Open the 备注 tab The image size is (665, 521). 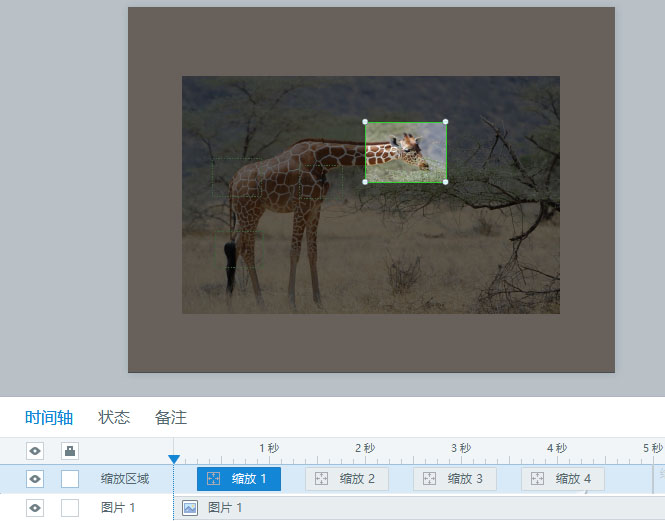pos(170,417)
